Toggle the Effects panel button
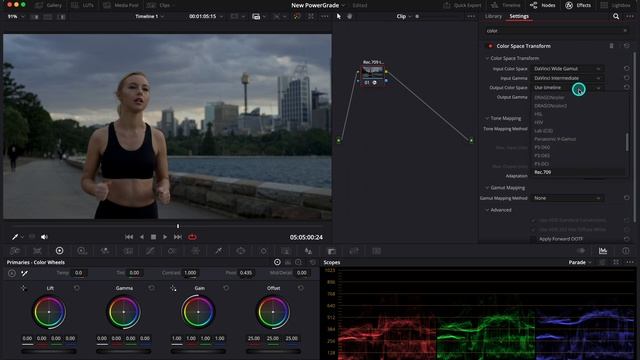The height and width of the screenshot is (360, 640). pos(578,5)
